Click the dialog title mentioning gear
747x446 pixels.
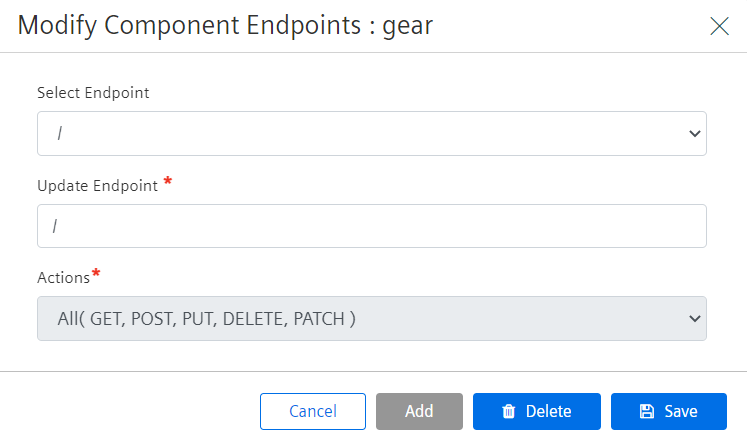pyautogui.click(x=225, y=25)
